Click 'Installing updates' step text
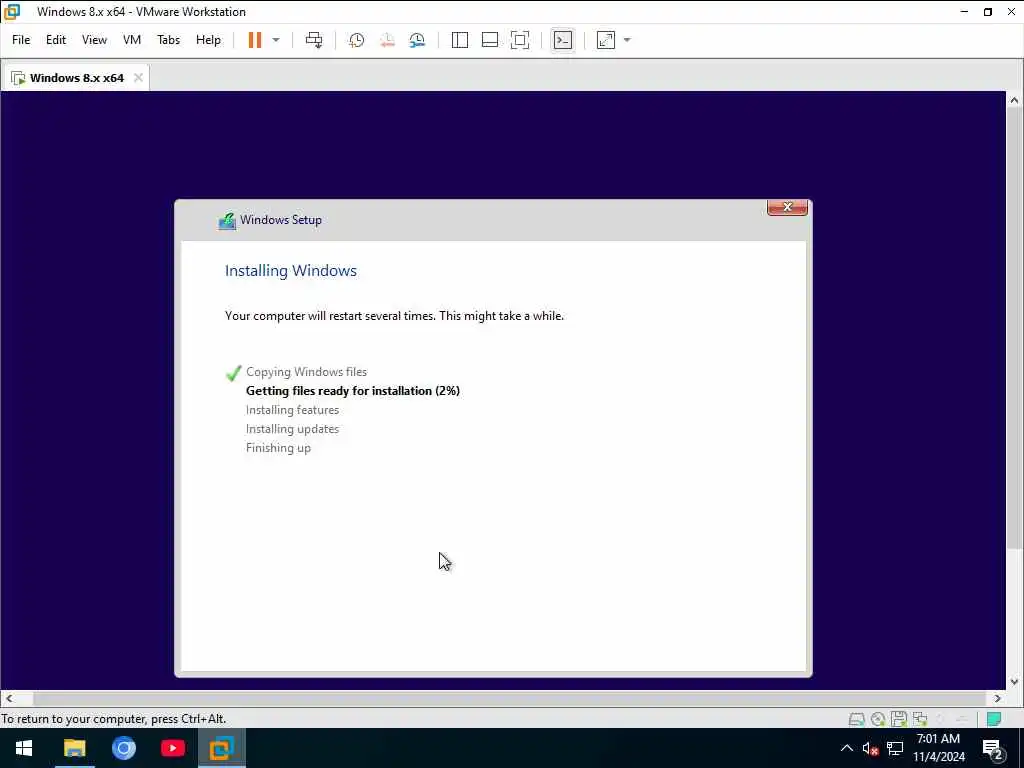Viewport: 1024px width, 768px height. (293, 428)
